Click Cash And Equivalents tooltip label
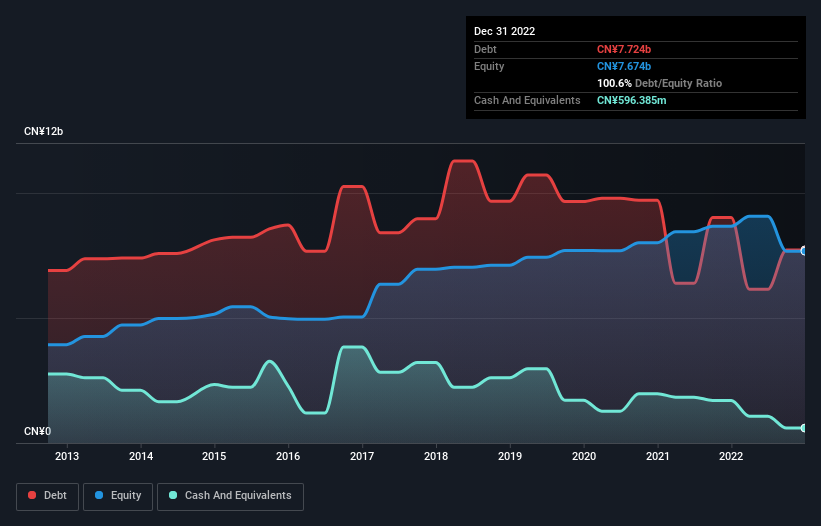Image resolution: width=821 pixels, height=526 pixels. (x=527, y=100)
